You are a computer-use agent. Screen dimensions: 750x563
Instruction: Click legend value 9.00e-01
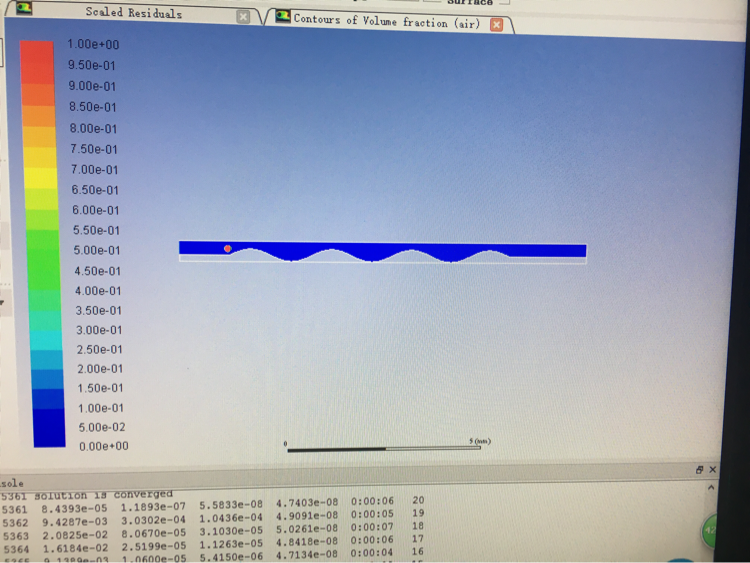[x=92, y=86]
